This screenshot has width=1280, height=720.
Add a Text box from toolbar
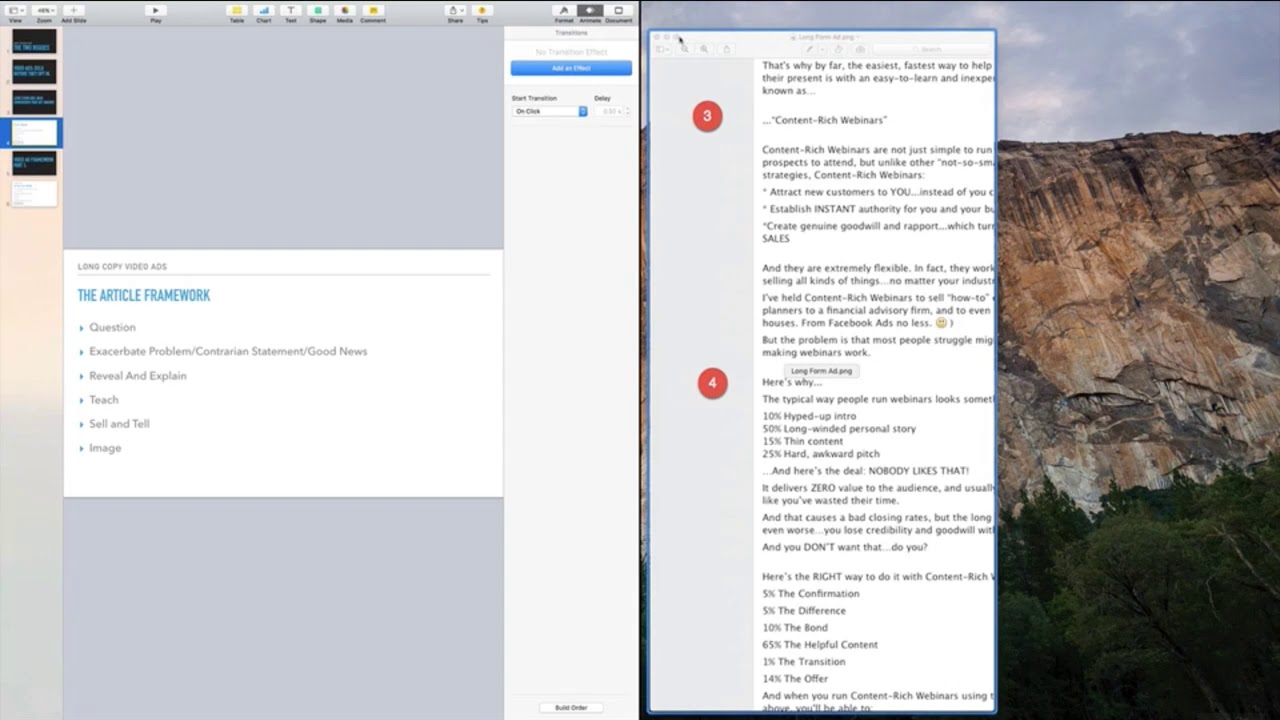[291, 10]
